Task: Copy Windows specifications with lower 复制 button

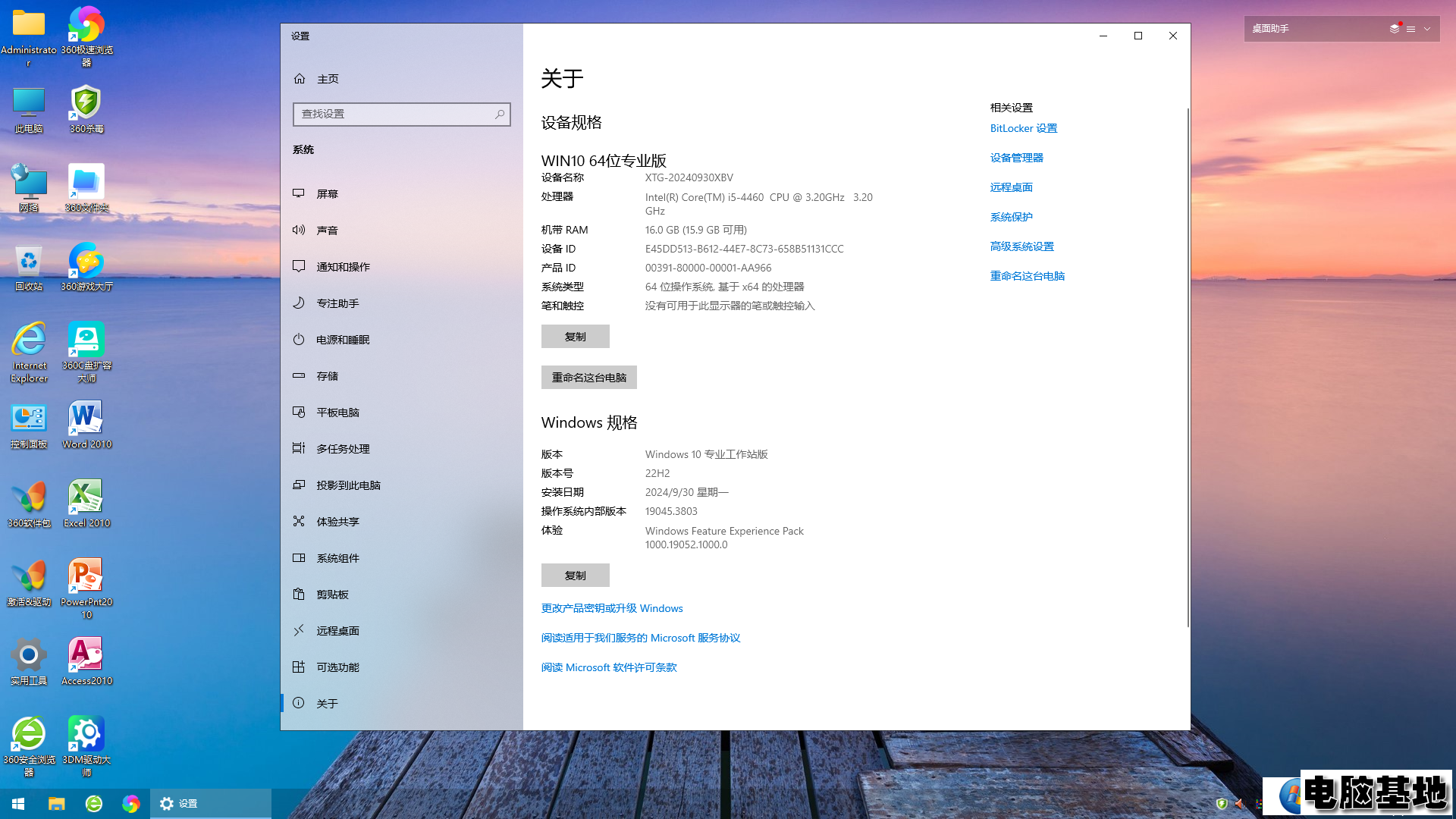Action: point(576,576)
